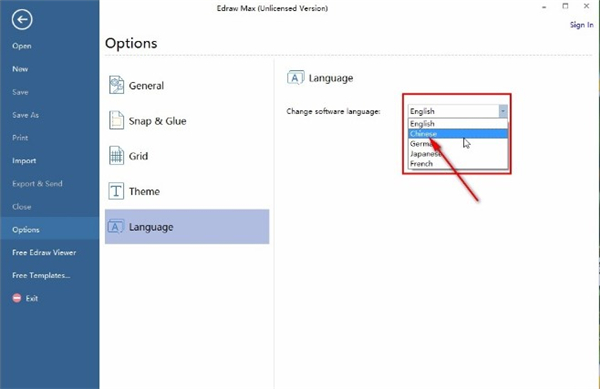Choose Save As in the sidebar
Viewport: 600px width, 389px height.
pos(25,115)
